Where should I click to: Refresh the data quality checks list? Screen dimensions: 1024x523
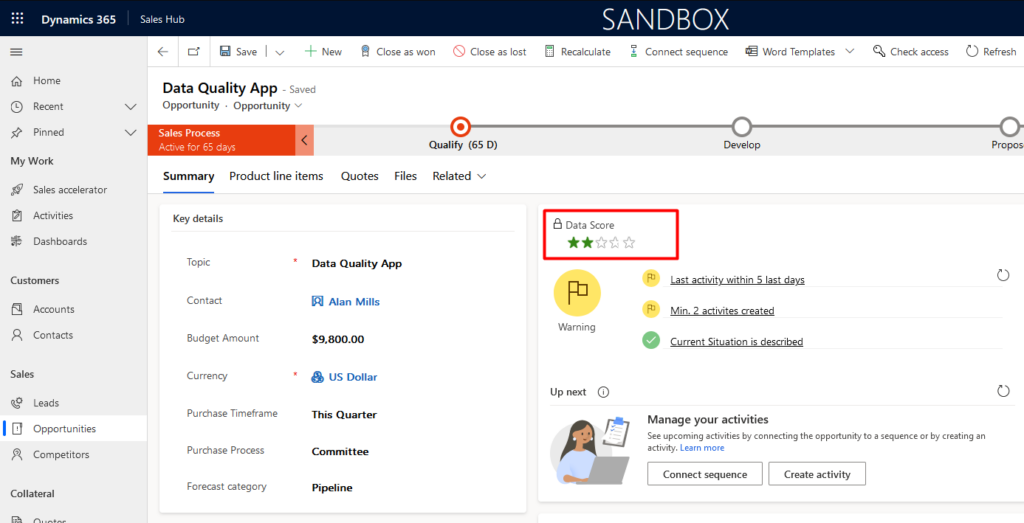coord(1004,275)
